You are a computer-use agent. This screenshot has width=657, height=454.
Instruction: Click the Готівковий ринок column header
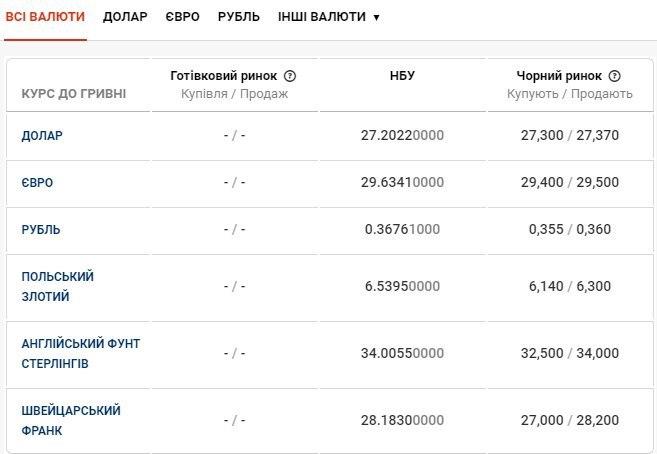coord(226,76)
